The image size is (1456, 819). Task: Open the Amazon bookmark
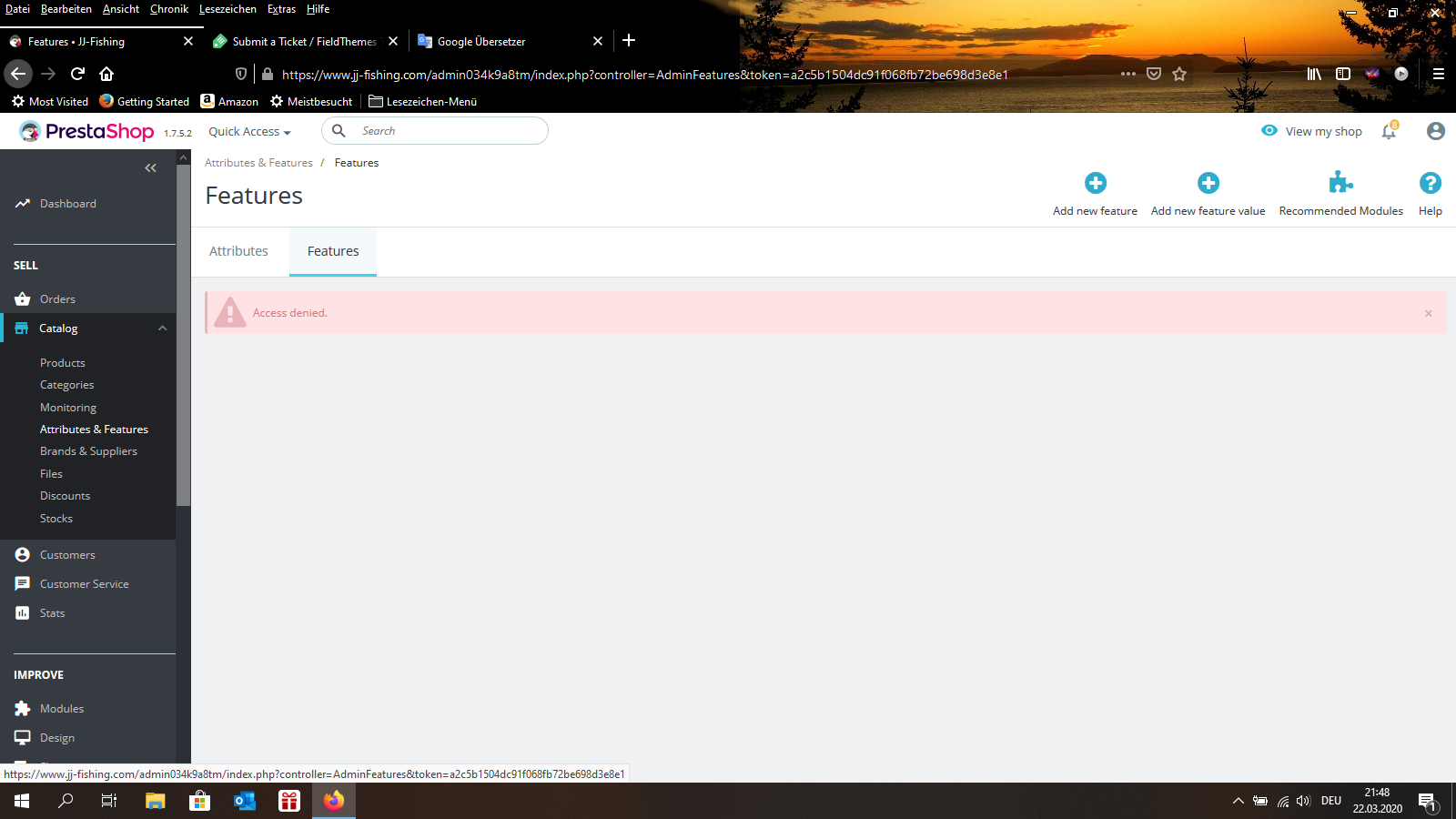[229, 101]
